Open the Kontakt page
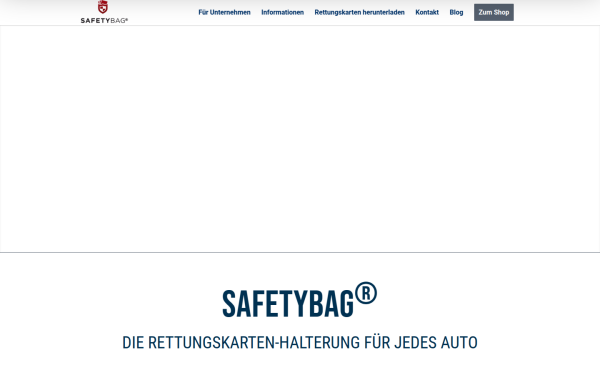Image resolution: width=600 pixels, height=375 pixels. [x=427, y=12]
